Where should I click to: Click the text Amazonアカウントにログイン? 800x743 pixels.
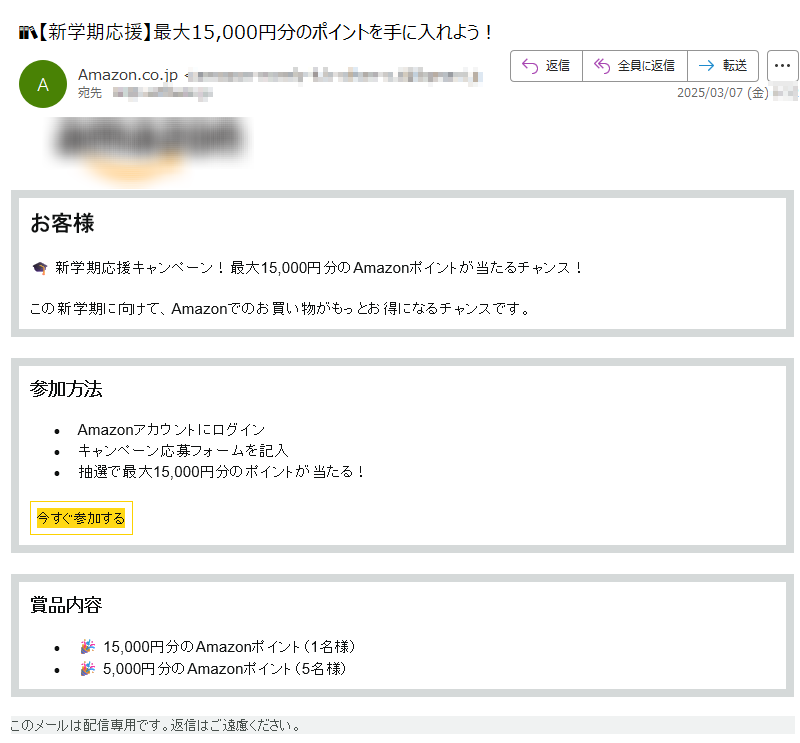coord(171,430)
